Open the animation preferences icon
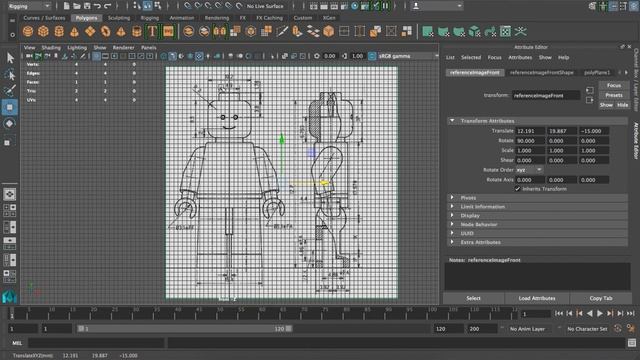Viewport: 640px width, 360px height. point(631,329)
